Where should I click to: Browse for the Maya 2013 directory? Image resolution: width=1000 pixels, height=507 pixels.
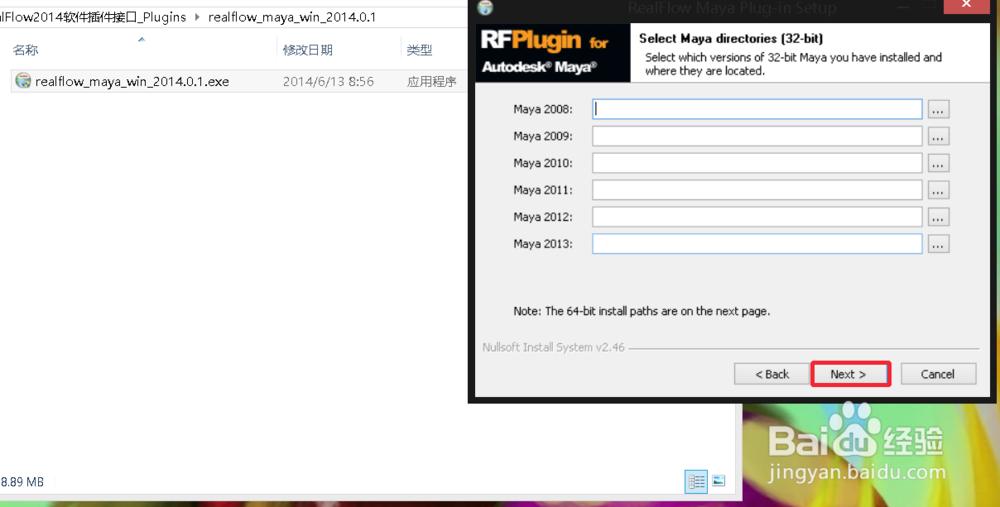[938, 244]
